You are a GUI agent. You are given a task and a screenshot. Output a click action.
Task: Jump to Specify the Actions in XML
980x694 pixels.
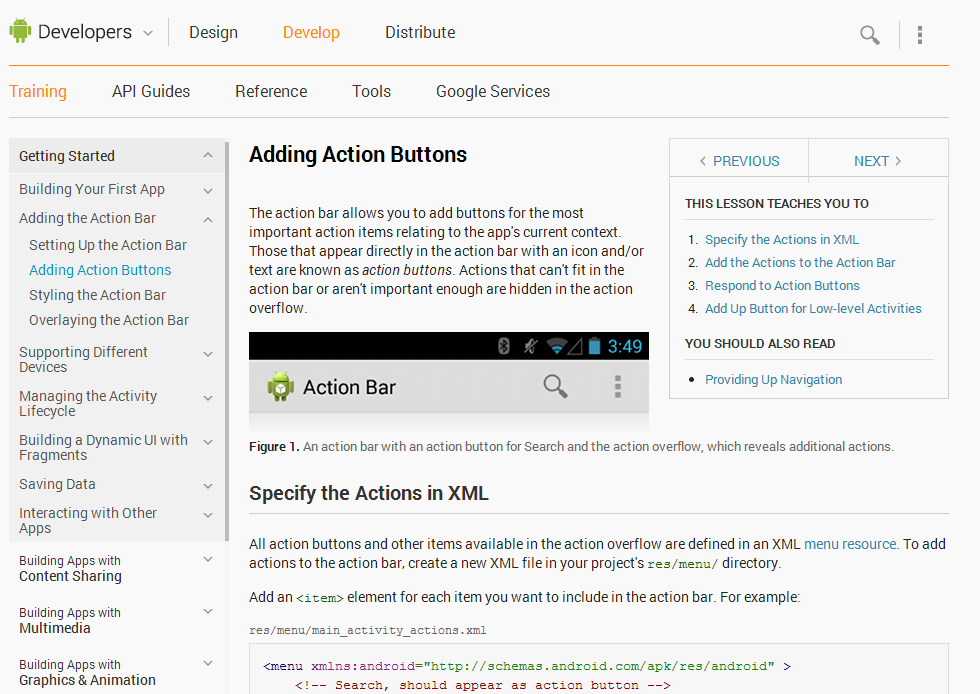782,239
